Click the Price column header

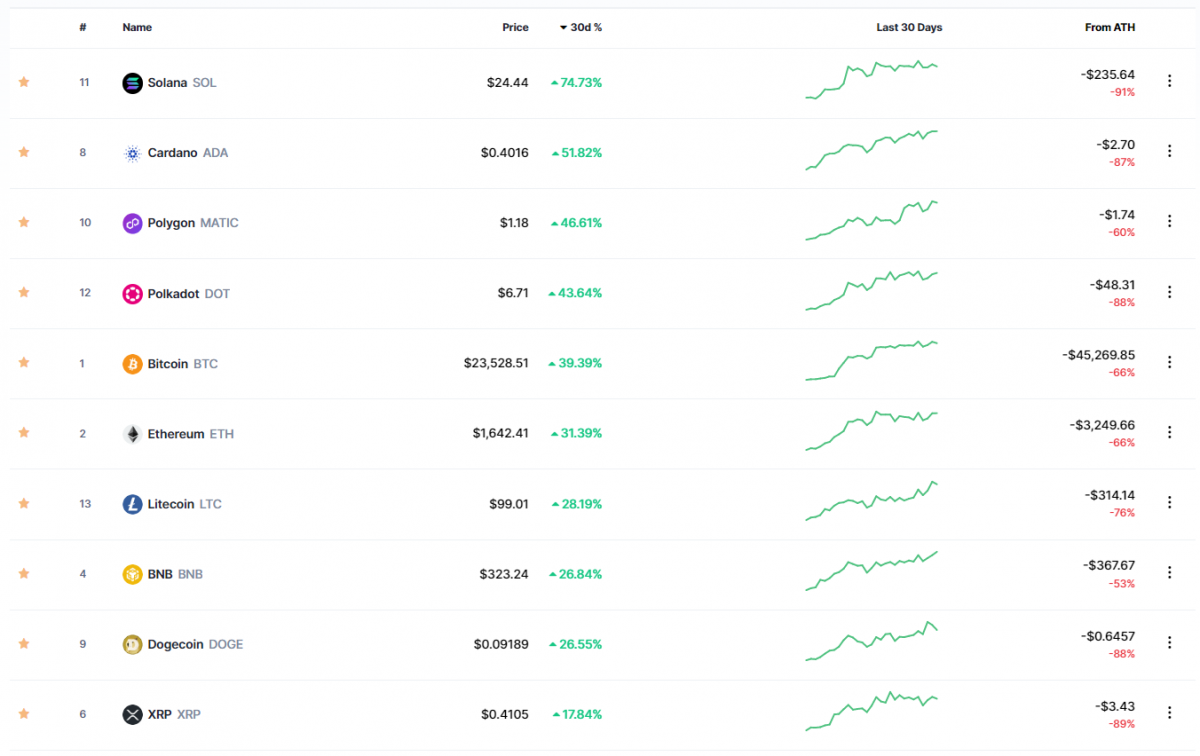pyautogui.click(x=516, y=27)
